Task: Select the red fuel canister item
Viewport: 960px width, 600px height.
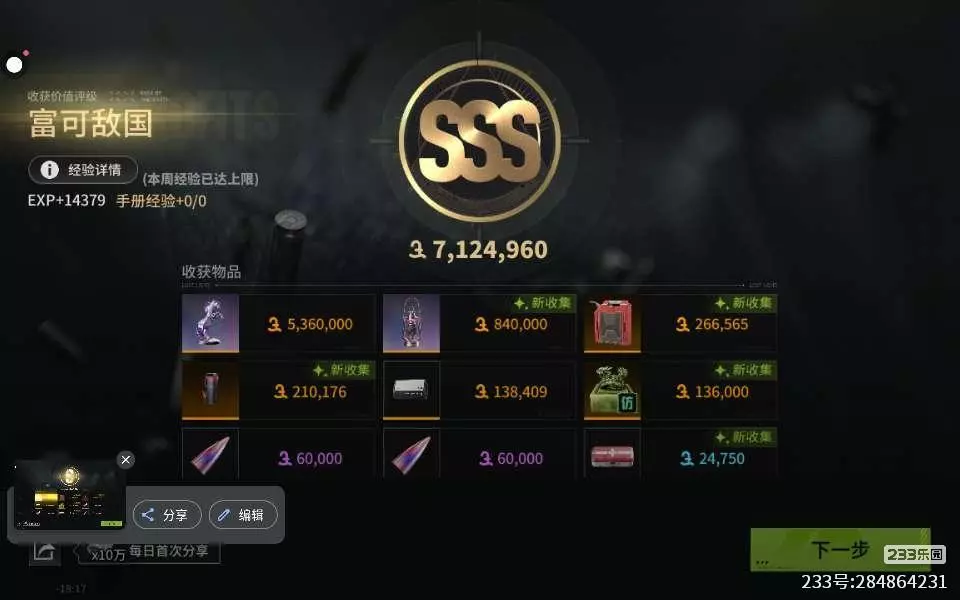Action: tap(680, 323)
